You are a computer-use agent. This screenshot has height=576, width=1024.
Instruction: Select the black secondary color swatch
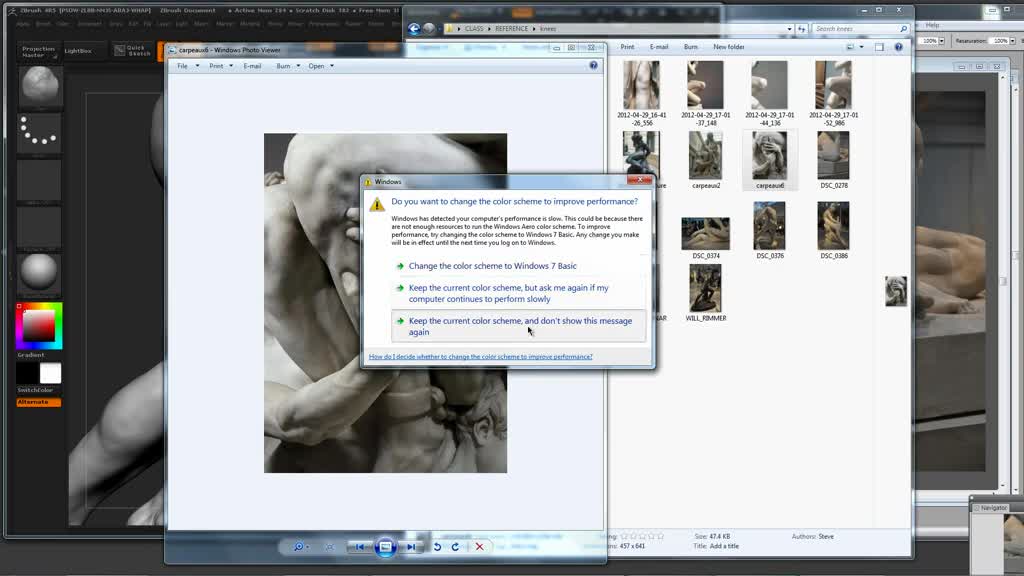(x=27, y=373)
